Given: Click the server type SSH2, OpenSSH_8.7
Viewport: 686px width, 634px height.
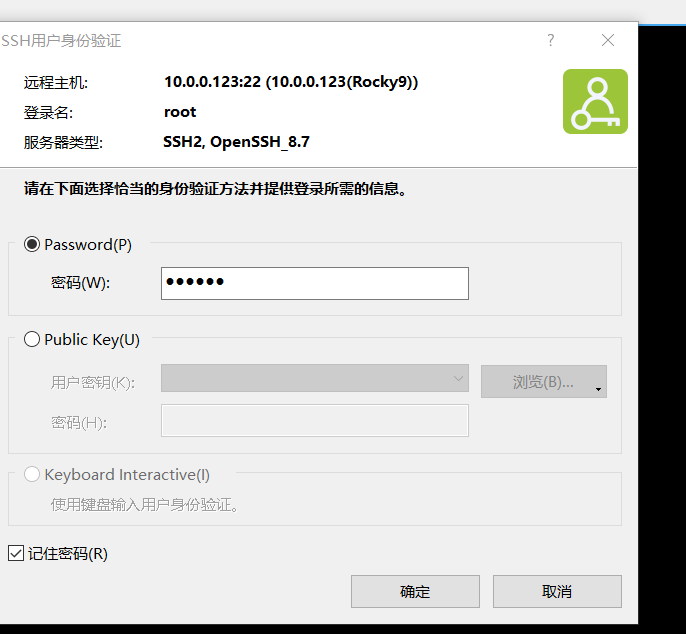Looking at the screenshot, I should pos(236,142).
